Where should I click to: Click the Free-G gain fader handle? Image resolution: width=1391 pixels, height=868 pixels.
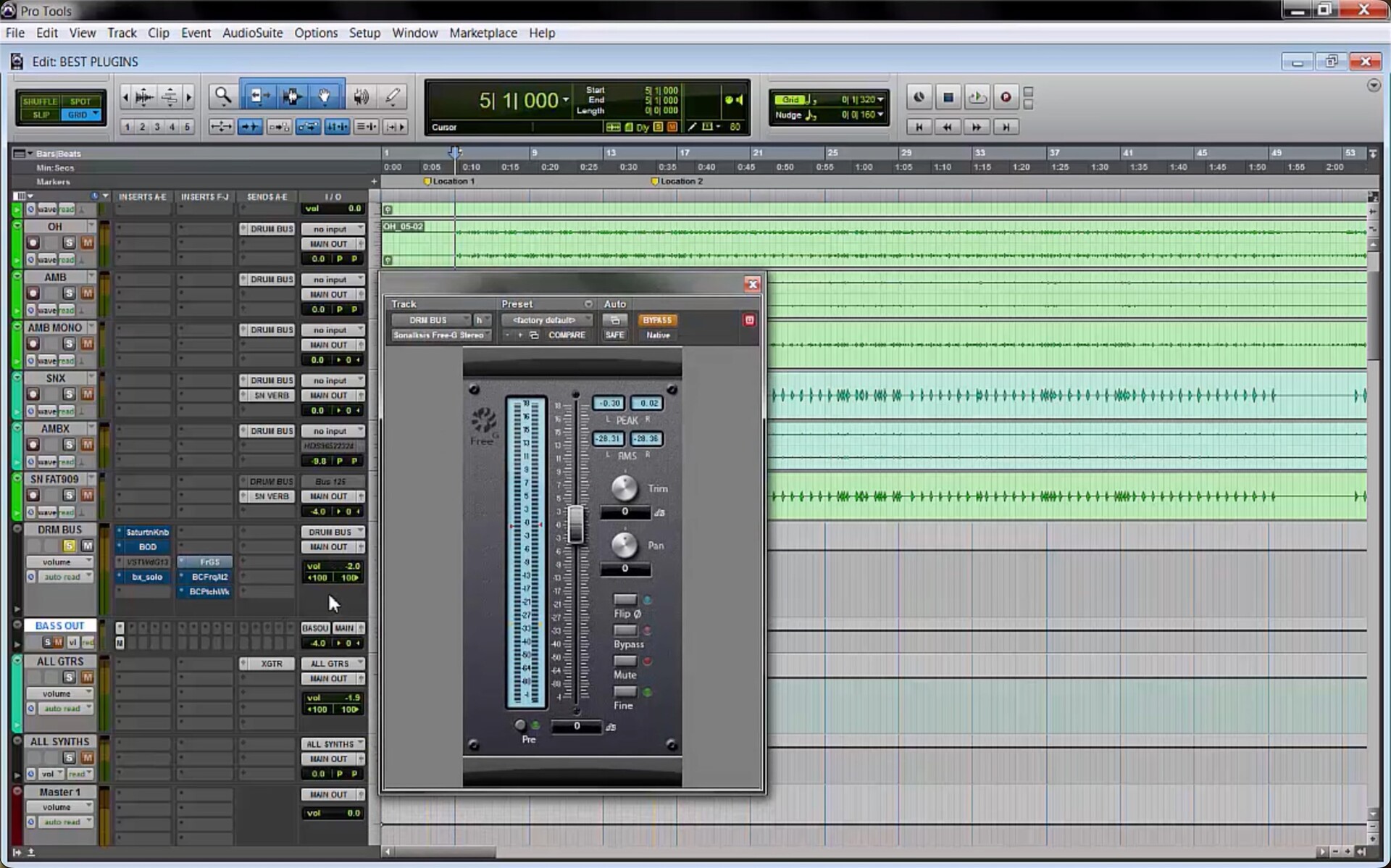[x=576, y=523]
